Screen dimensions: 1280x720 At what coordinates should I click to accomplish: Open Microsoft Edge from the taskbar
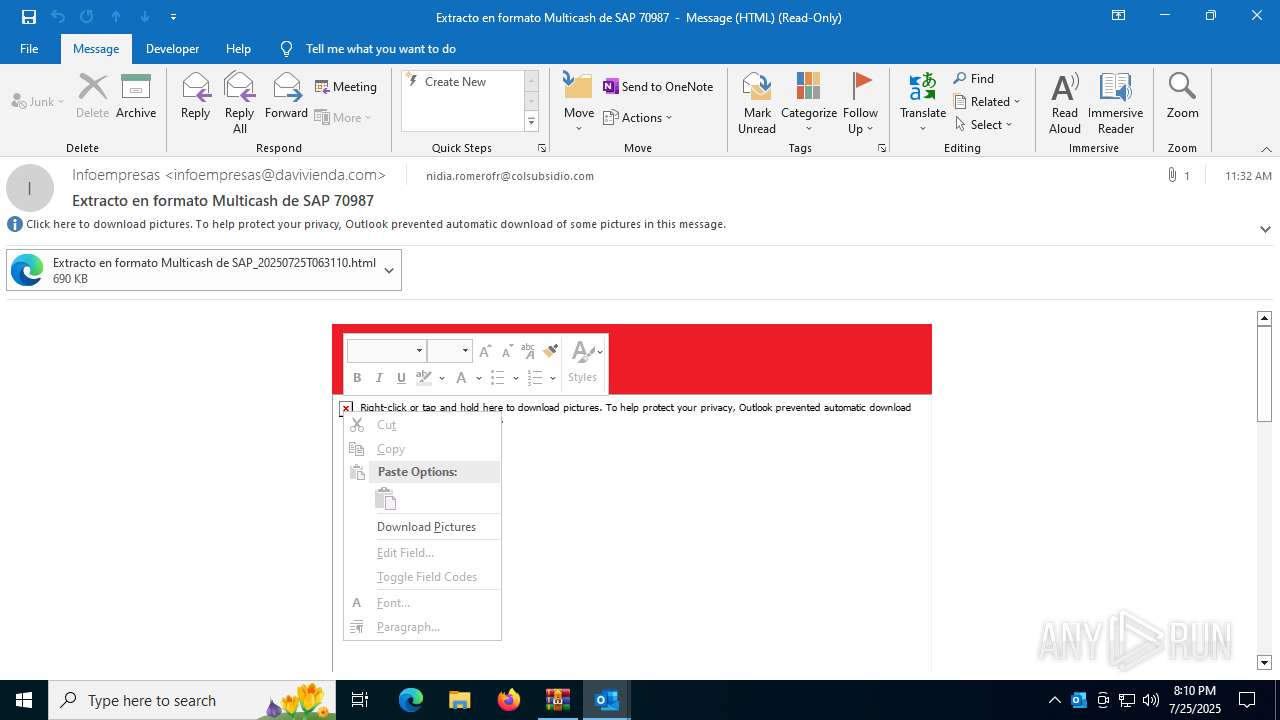coord(411,700)
